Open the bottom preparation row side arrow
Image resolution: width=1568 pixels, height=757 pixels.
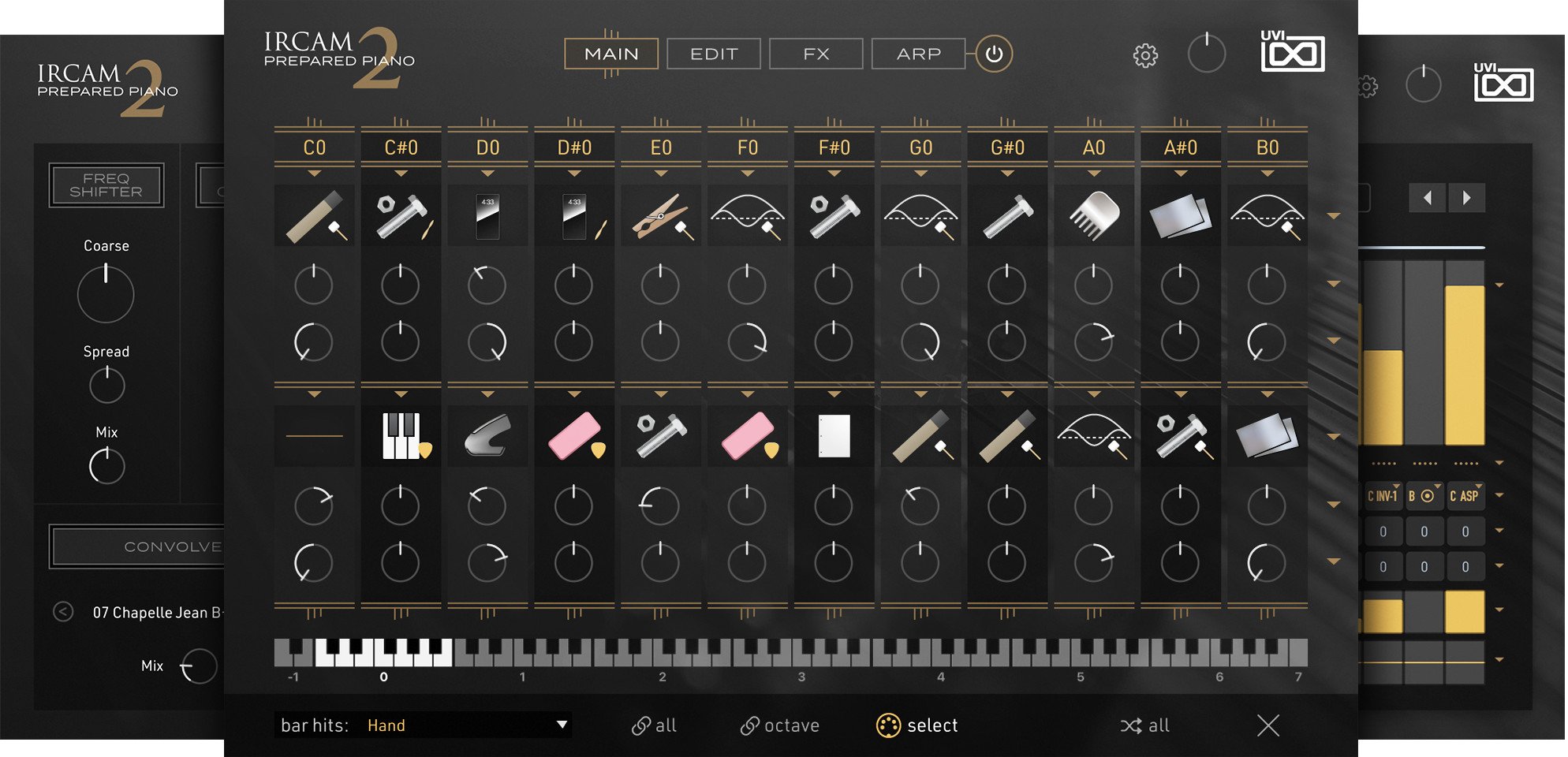1334,436
